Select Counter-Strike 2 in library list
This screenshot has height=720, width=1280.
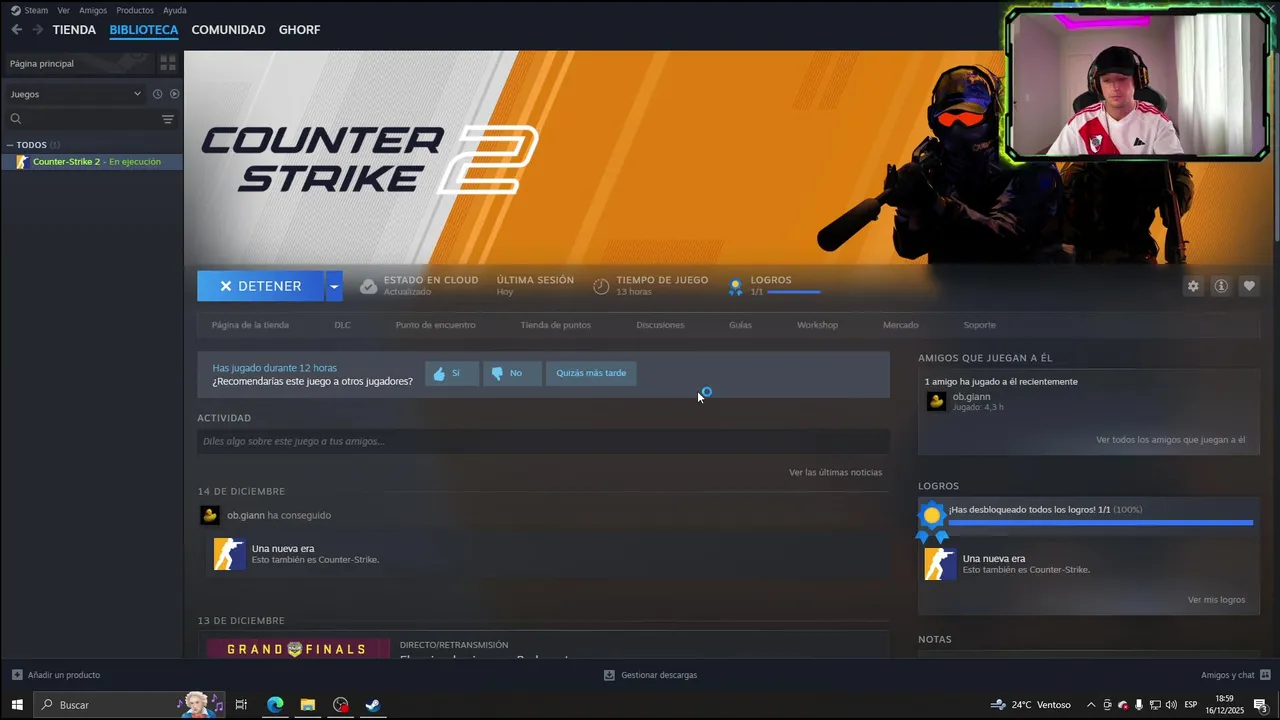(x=92, y=162)
